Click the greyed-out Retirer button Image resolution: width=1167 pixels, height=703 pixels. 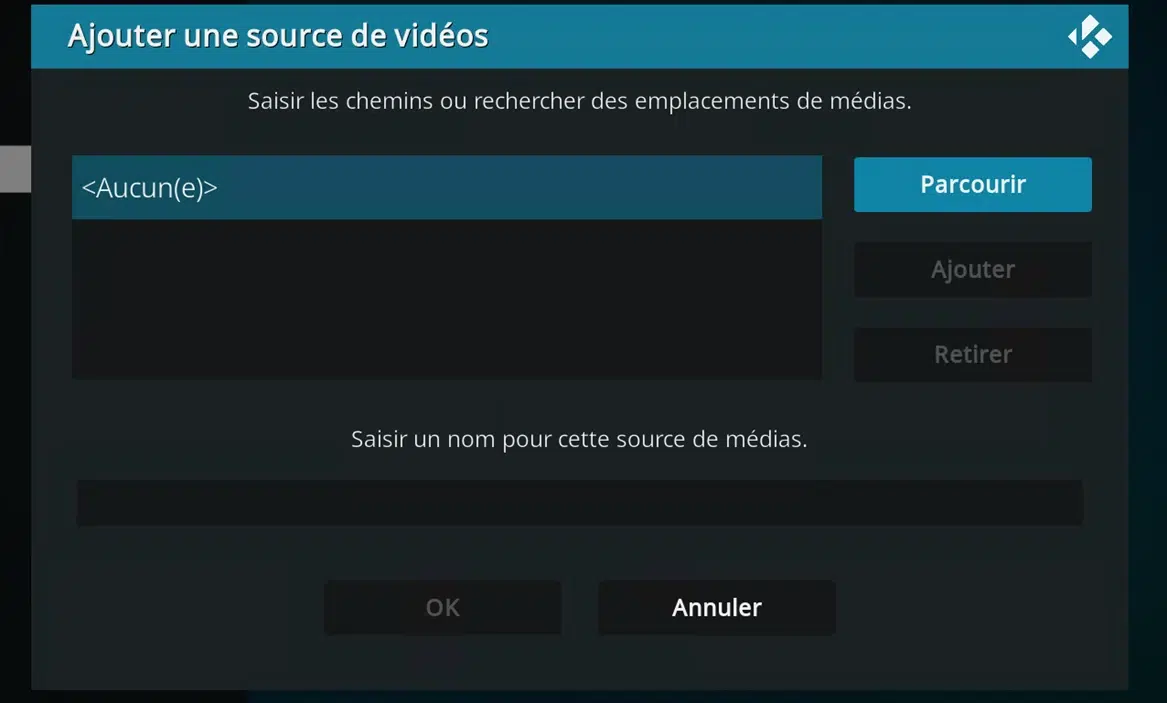972,354
